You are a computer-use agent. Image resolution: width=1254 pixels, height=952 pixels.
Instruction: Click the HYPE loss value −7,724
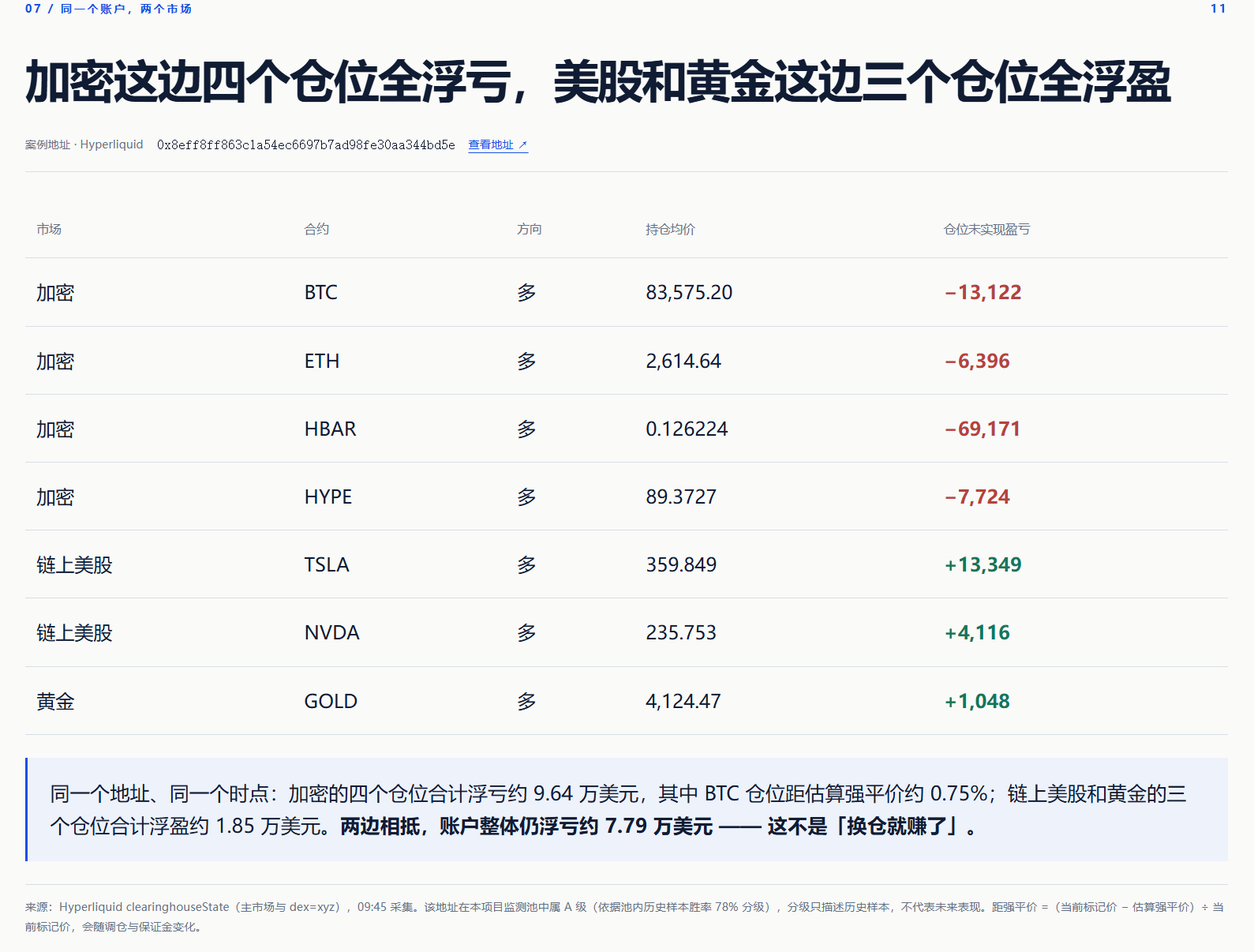[978, 497]
